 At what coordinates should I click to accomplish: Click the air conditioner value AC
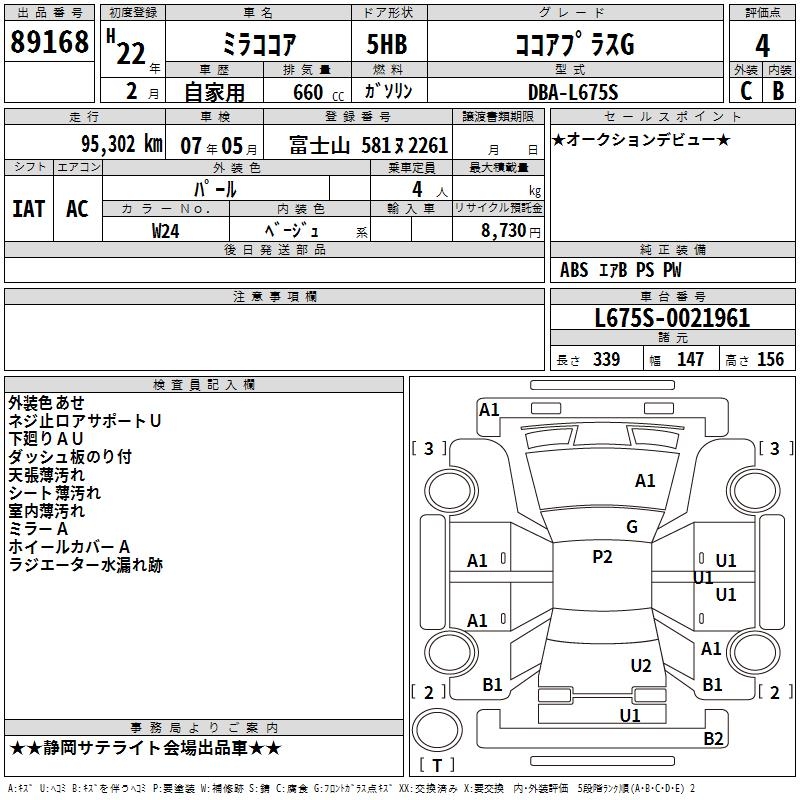pos(78,209)
